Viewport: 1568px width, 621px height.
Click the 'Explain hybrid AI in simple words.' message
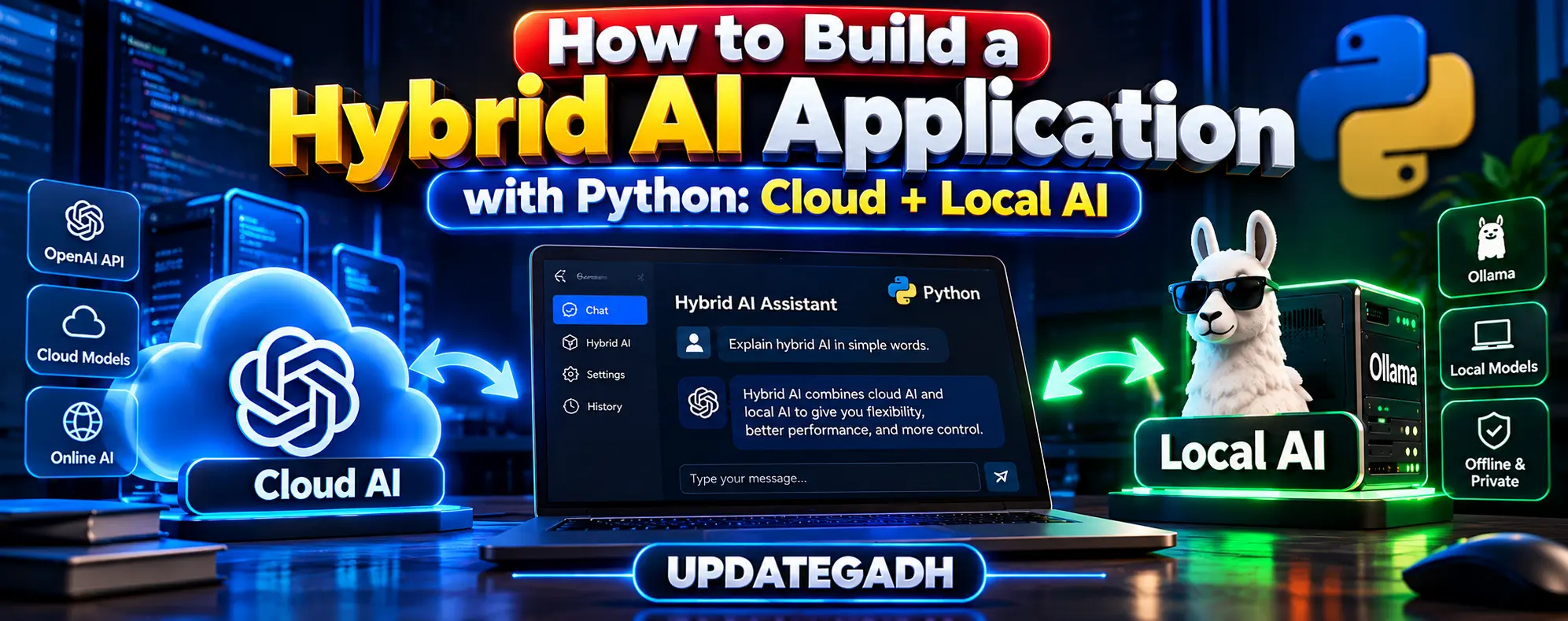[x=832, y=345]
